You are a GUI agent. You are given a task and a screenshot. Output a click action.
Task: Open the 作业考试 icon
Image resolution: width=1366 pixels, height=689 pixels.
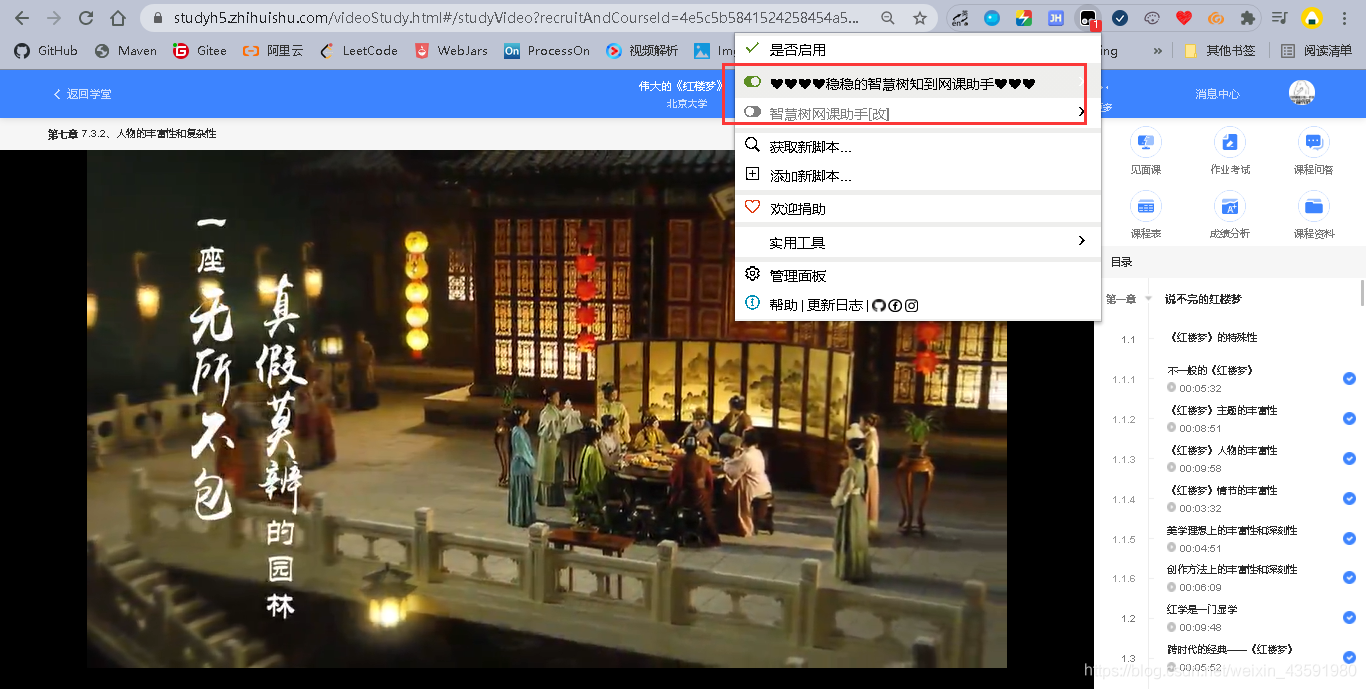click(1230, 142)
